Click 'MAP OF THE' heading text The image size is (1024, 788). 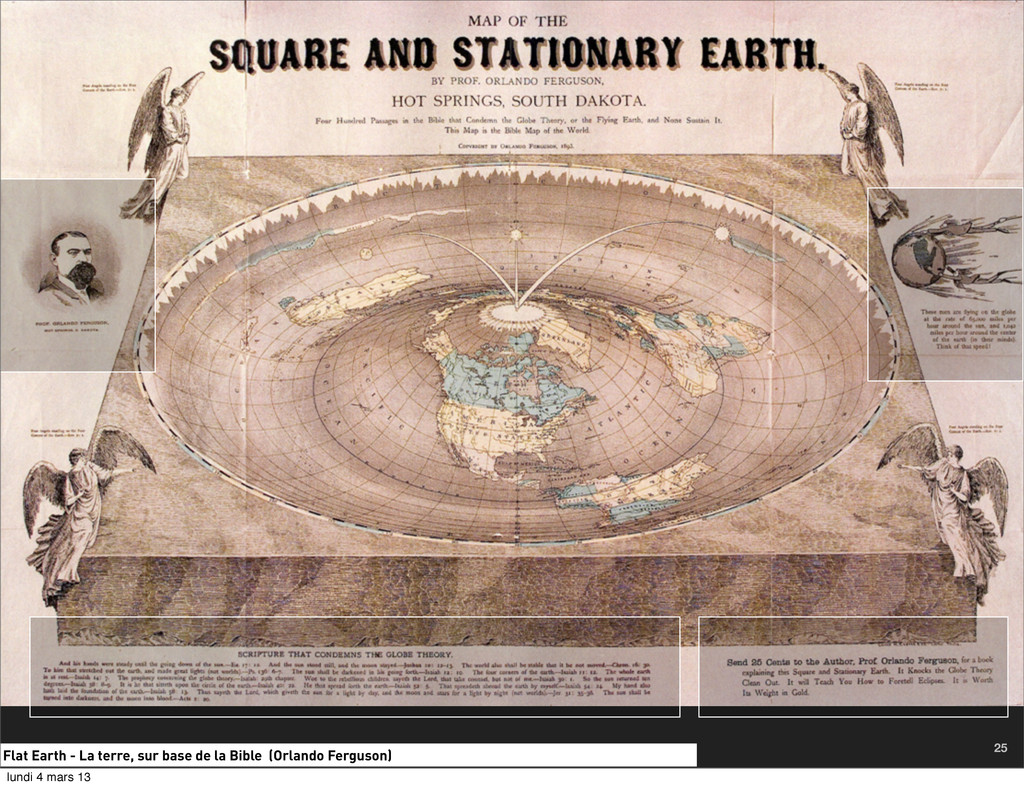(517, 21)
